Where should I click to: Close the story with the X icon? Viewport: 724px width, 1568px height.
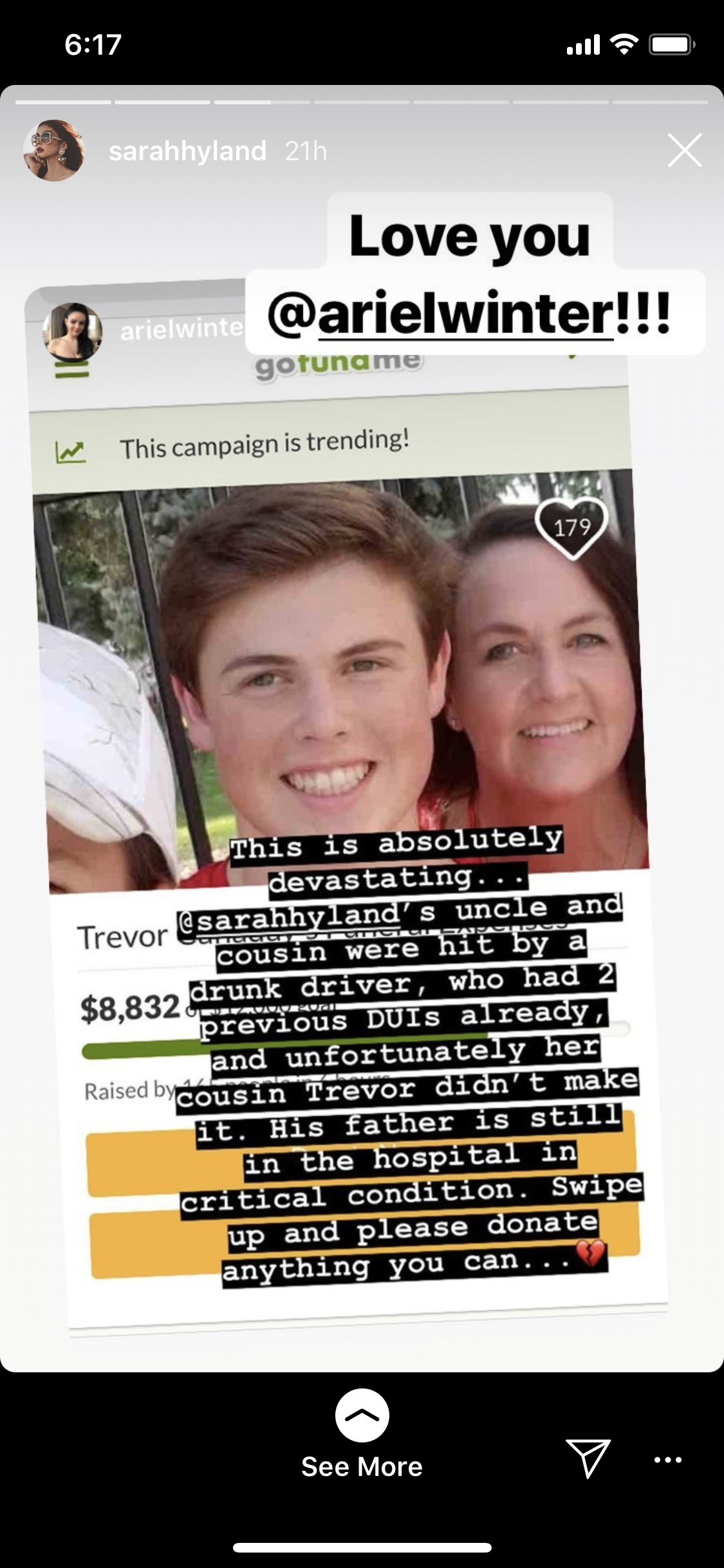(x=684, y=151)
